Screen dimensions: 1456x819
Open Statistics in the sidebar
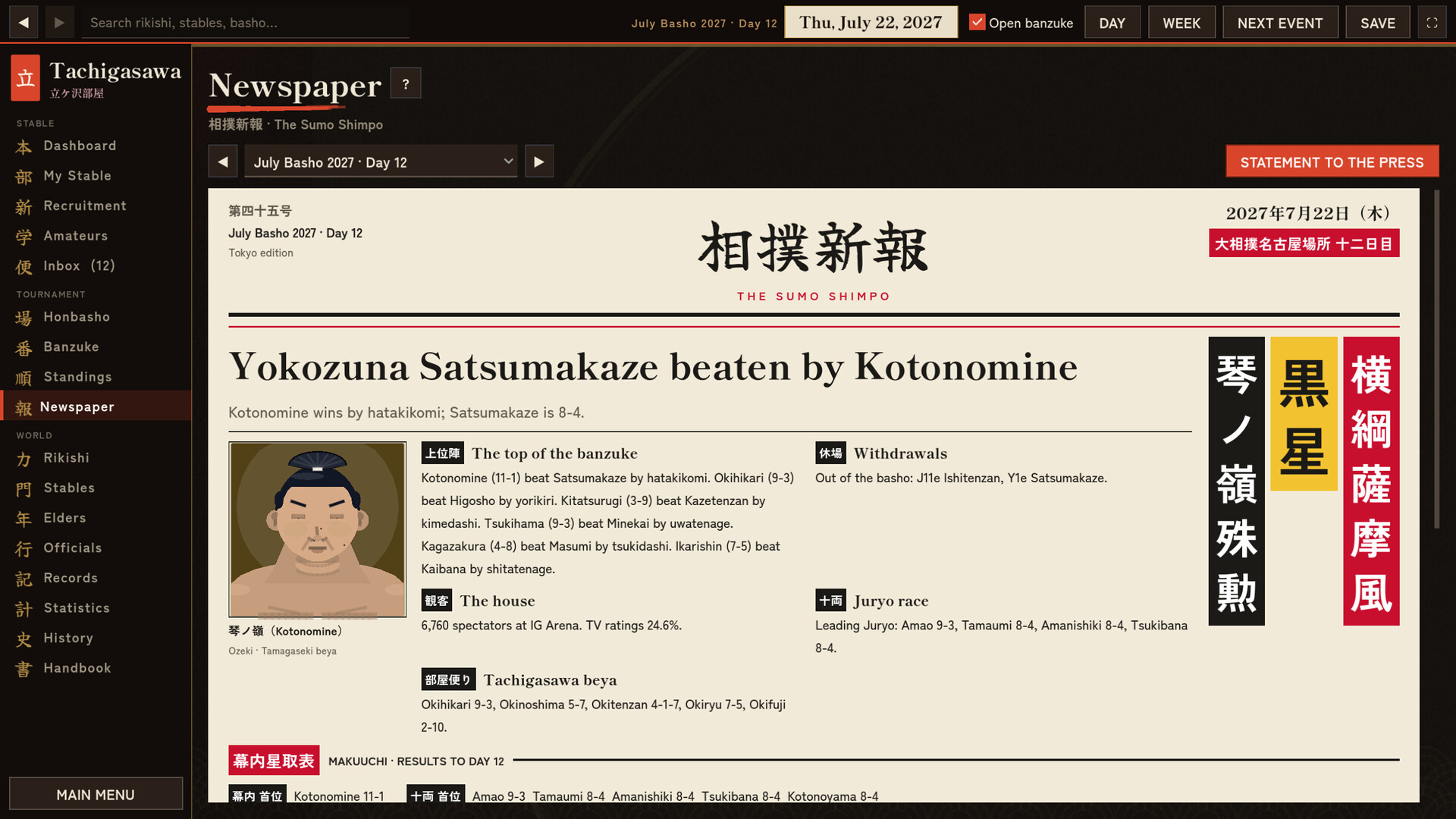coord(96,608)
